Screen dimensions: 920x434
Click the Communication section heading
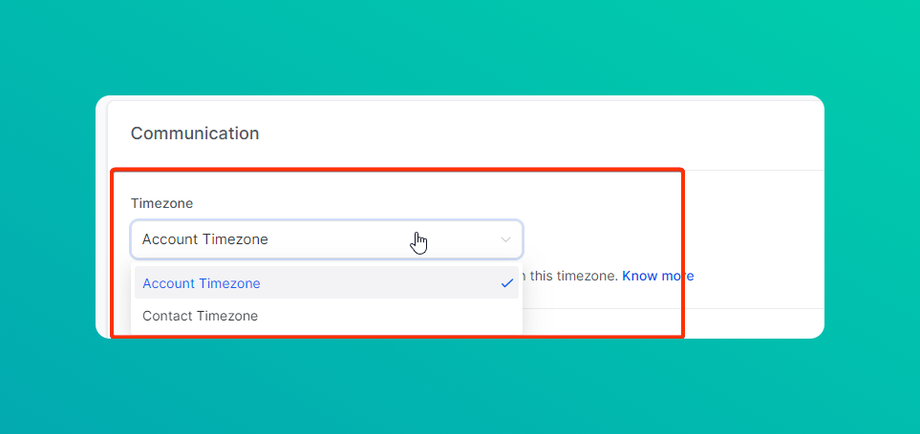pos(195,133)
